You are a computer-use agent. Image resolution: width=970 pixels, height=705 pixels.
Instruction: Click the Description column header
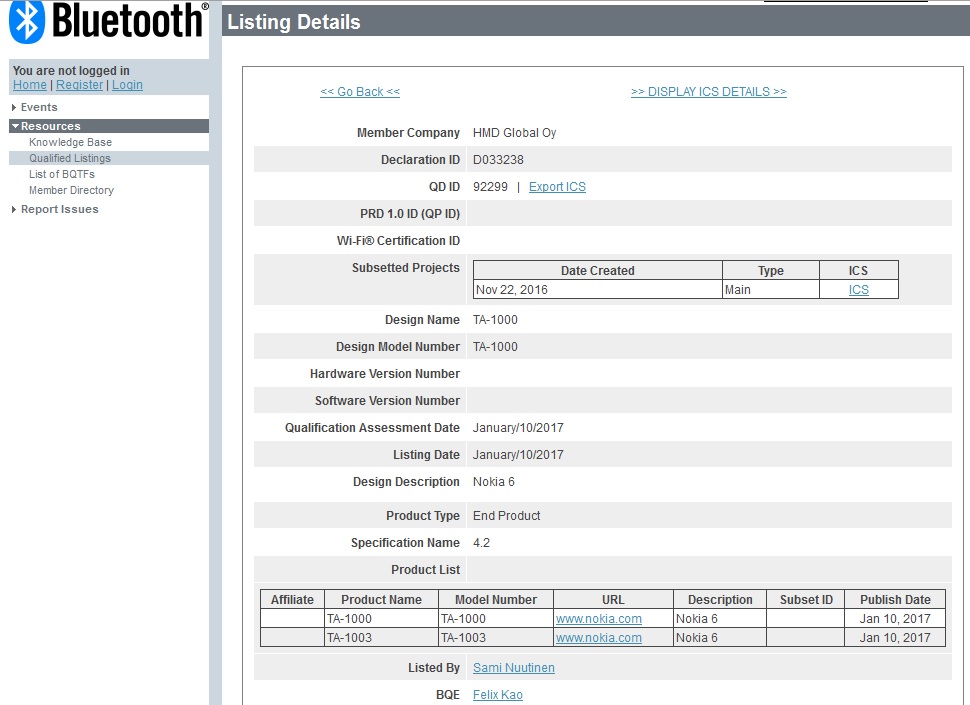point(720,600)
